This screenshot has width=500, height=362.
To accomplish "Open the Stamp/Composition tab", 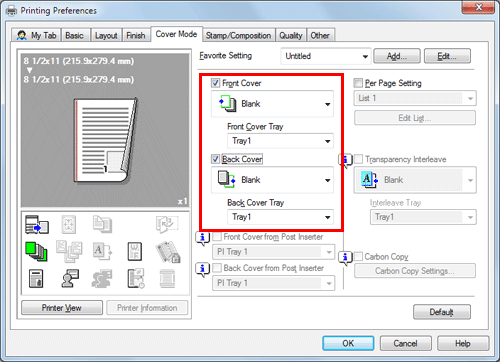I will 238,35.
